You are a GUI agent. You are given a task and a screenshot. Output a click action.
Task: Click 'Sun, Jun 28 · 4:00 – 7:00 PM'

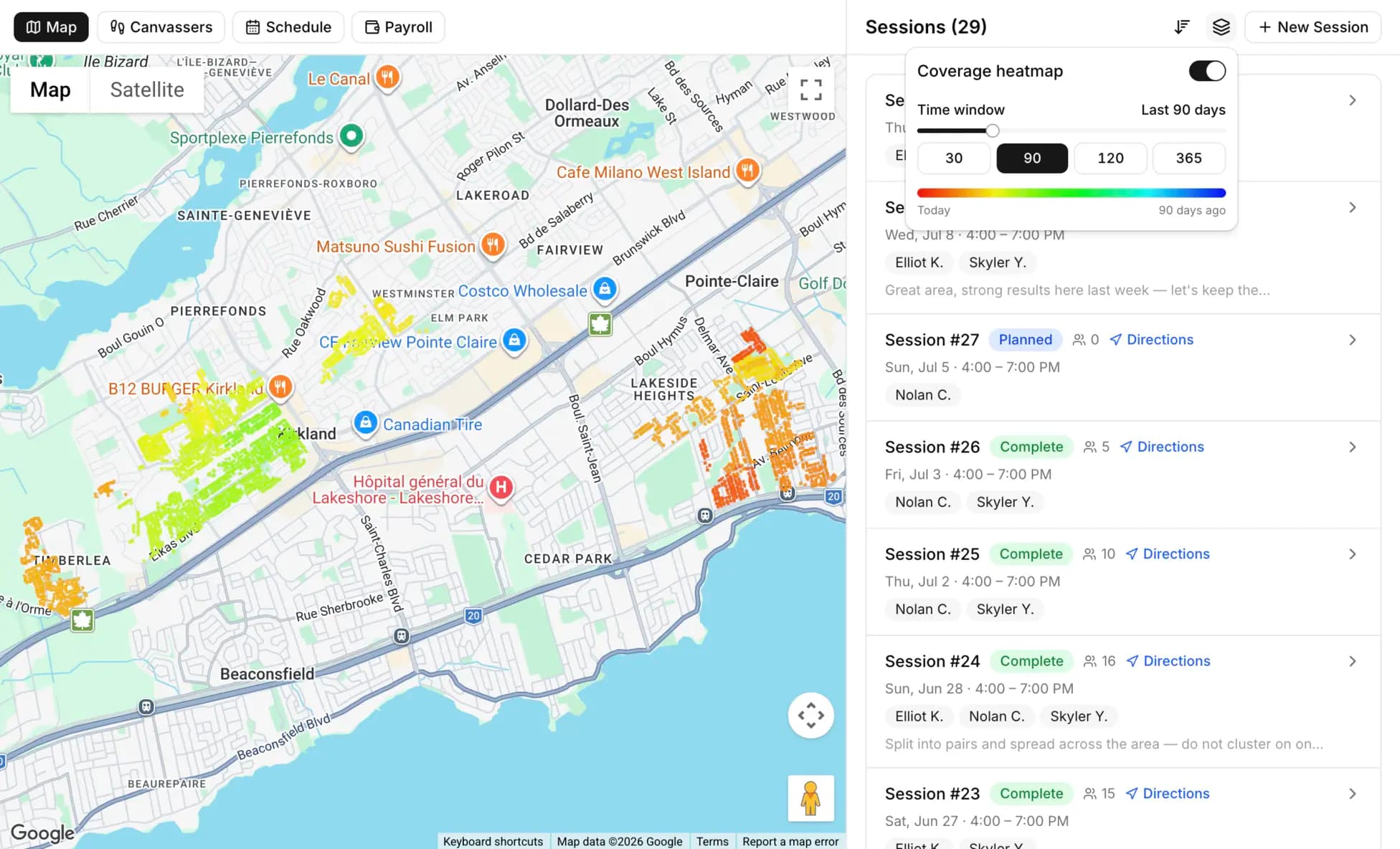click(979, 688)
